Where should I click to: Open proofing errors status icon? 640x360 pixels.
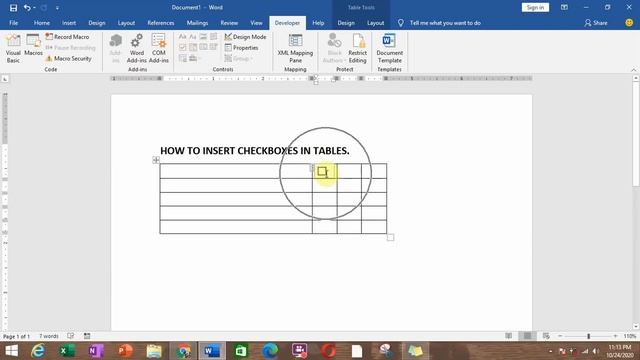[x=71, y=336]
